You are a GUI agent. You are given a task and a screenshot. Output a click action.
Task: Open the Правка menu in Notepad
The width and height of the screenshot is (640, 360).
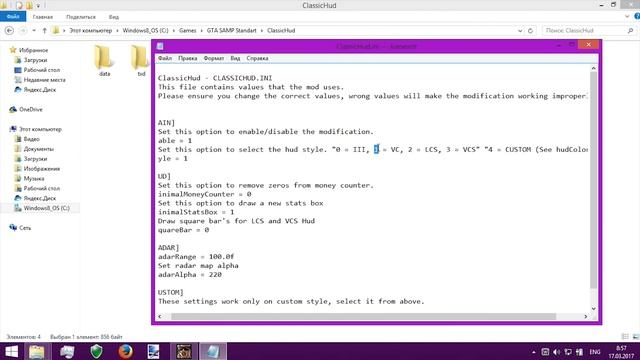click(x=188, y=58)
